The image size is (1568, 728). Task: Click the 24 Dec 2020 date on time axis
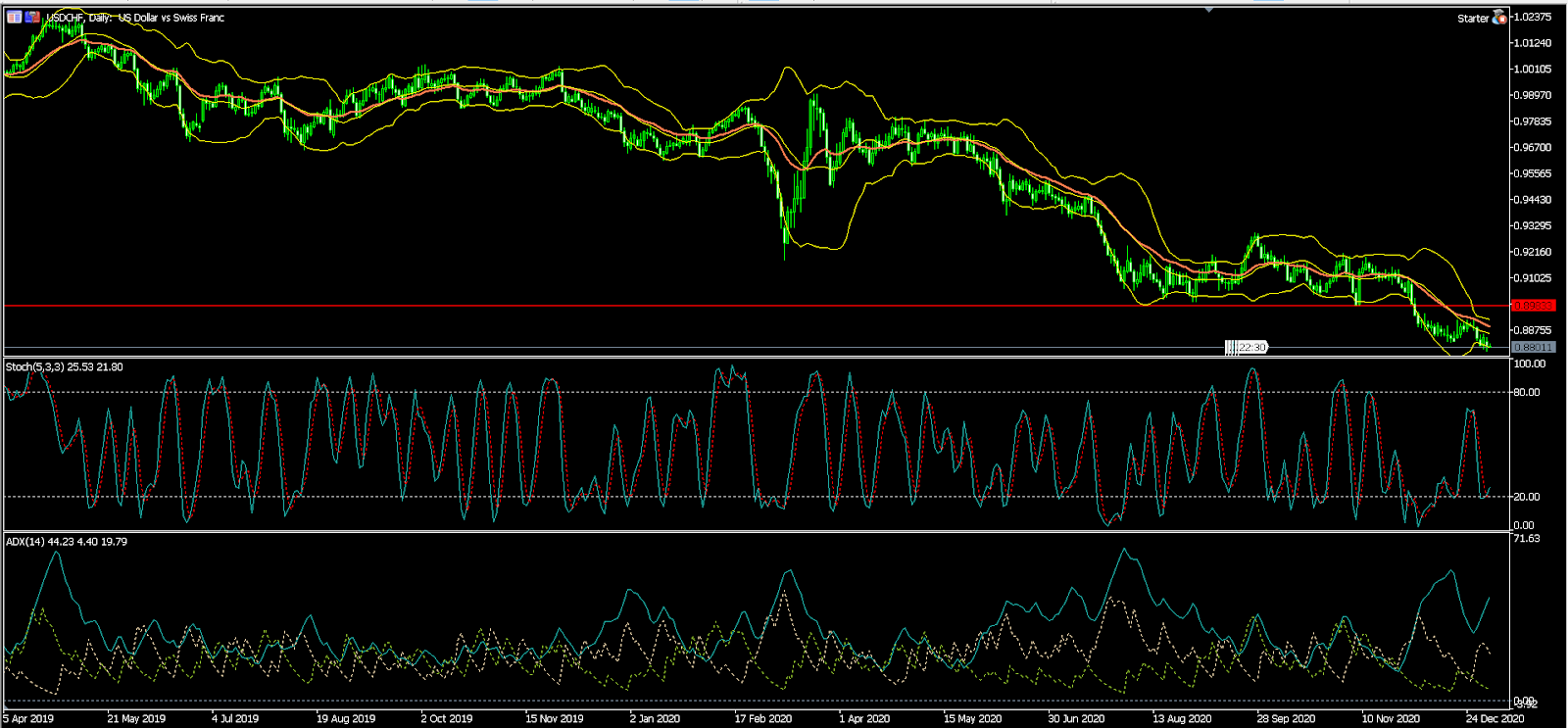(1494, 718)
